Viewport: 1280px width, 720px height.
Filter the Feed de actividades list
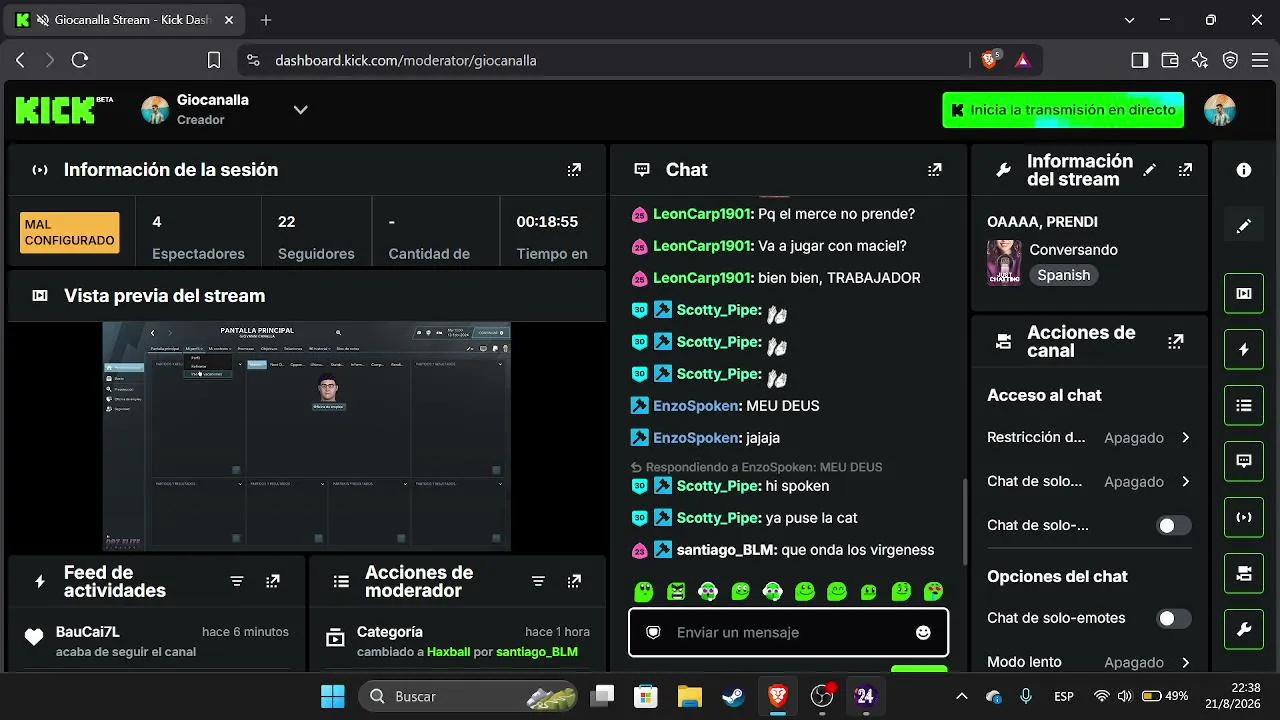[237, 581]
